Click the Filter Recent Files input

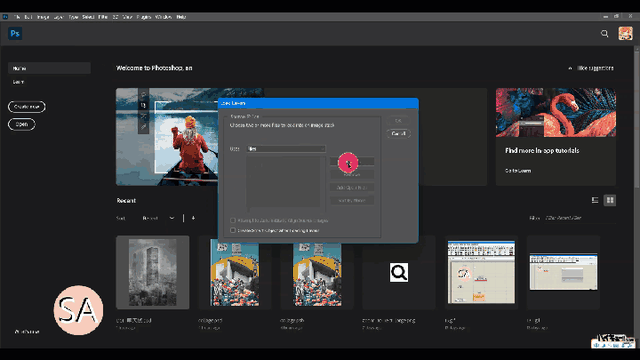coord(580,218)
